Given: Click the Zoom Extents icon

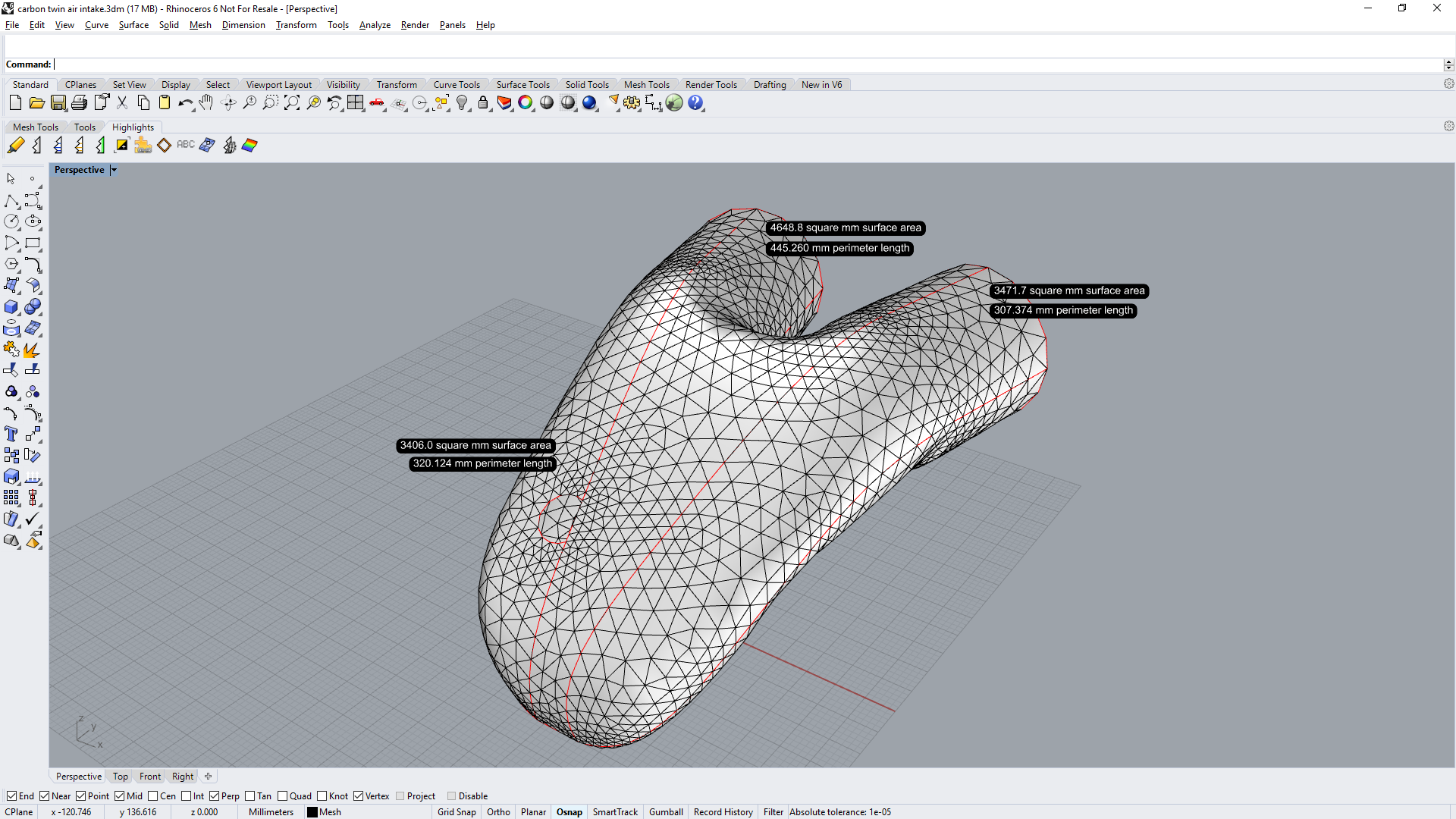Looking at the screenshot, I should (292, 103).
